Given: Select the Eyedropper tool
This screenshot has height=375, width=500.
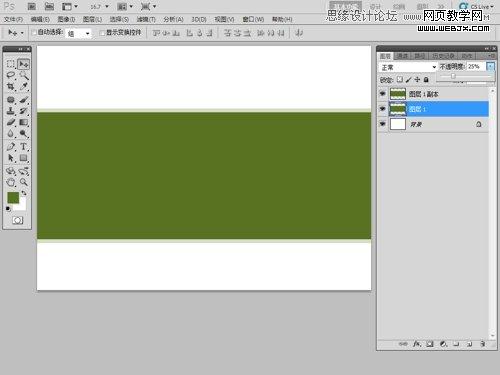Looking at the screenshot, I should coord(23,87).
